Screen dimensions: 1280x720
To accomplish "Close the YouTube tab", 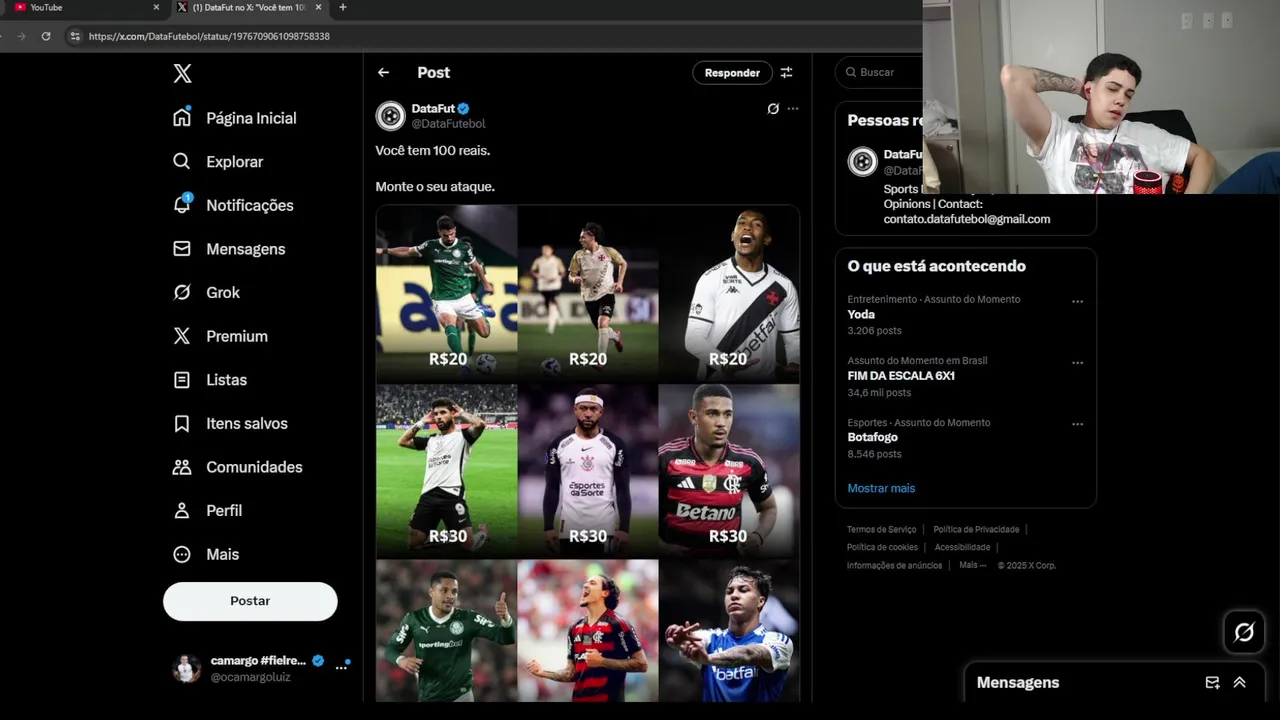I will (x=156, y=7).
